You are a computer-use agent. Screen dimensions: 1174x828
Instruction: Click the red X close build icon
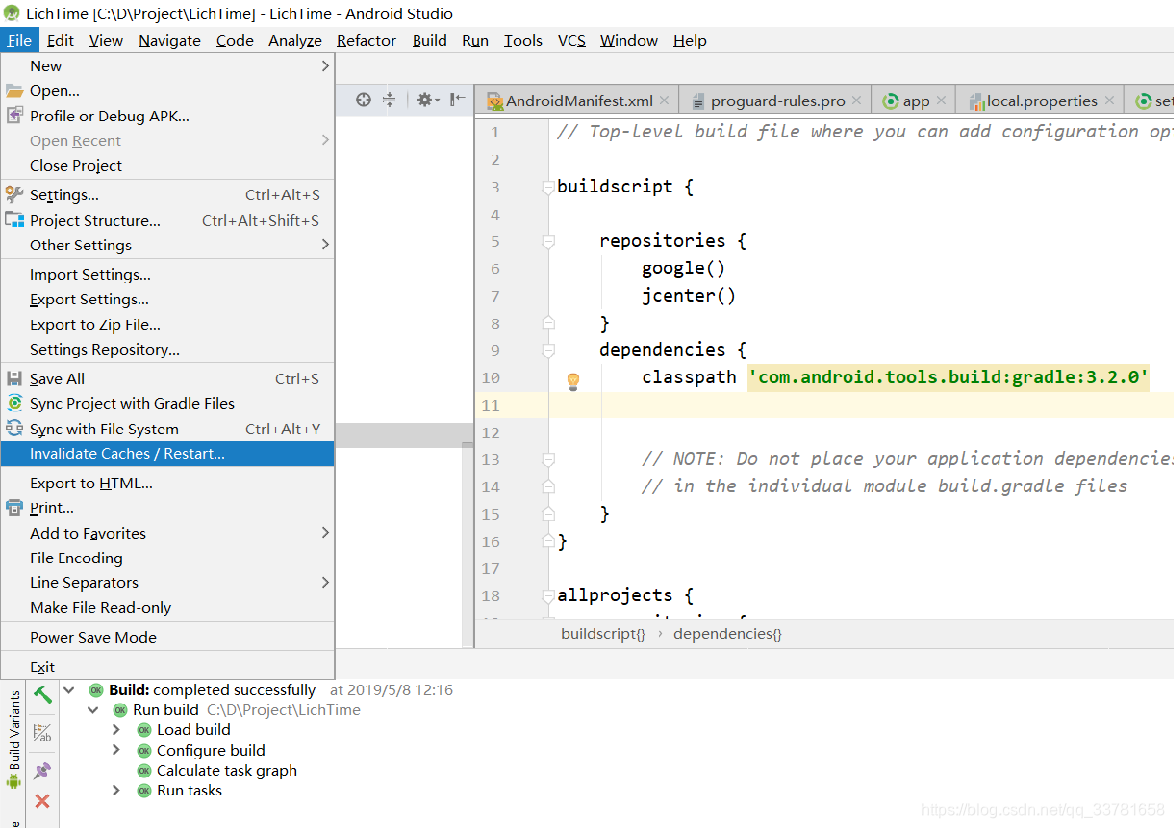pyautogui.click(x=43, y=801)
